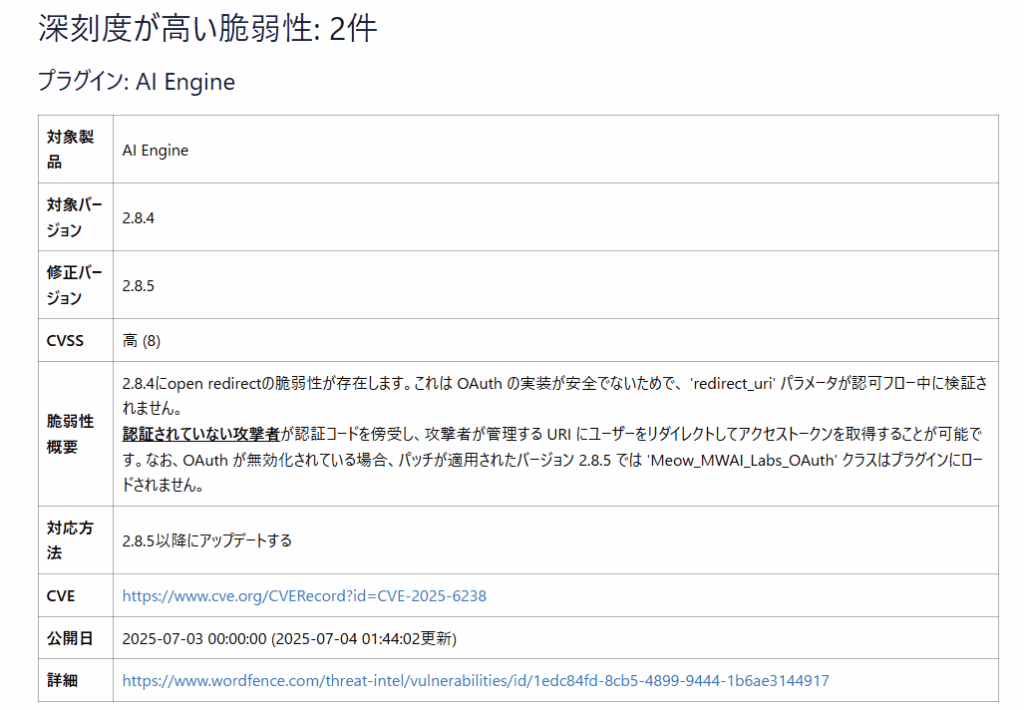Click the subheading プラグイン: AI Engine

point(136,82)
